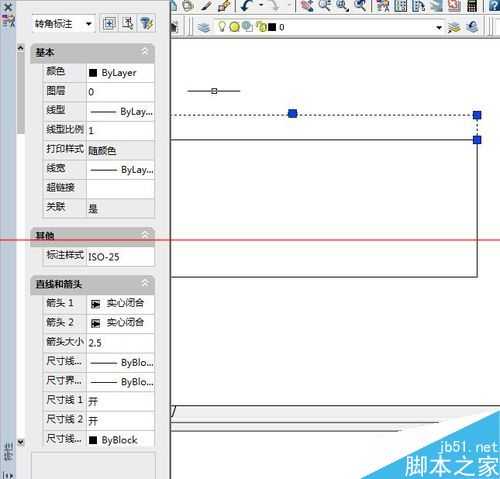
Task: Click the 尺寸线 2 value 开
Action: click(x=120, y=421)
